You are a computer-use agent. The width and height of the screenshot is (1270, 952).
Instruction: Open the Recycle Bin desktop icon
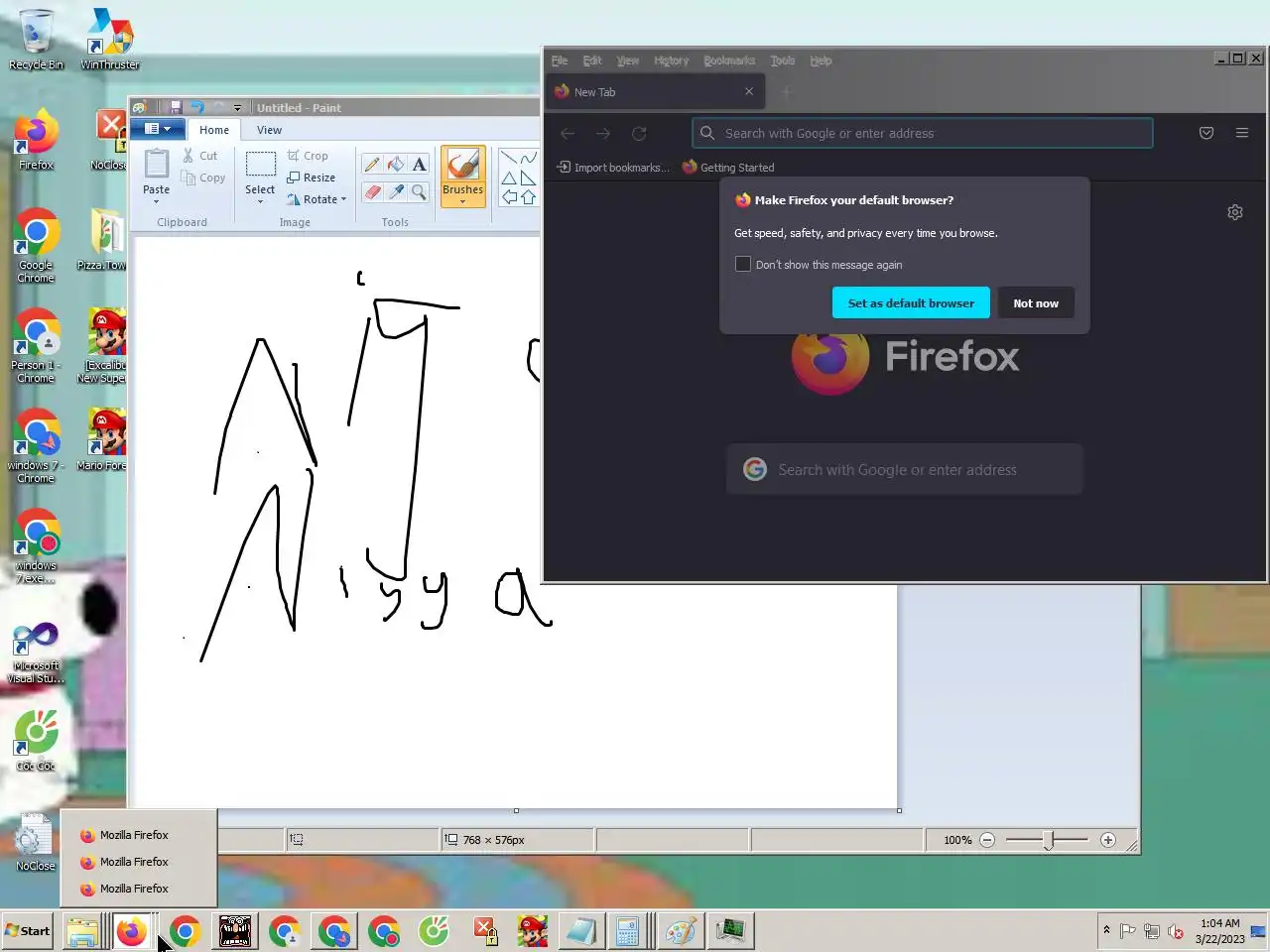coord(36,40)
